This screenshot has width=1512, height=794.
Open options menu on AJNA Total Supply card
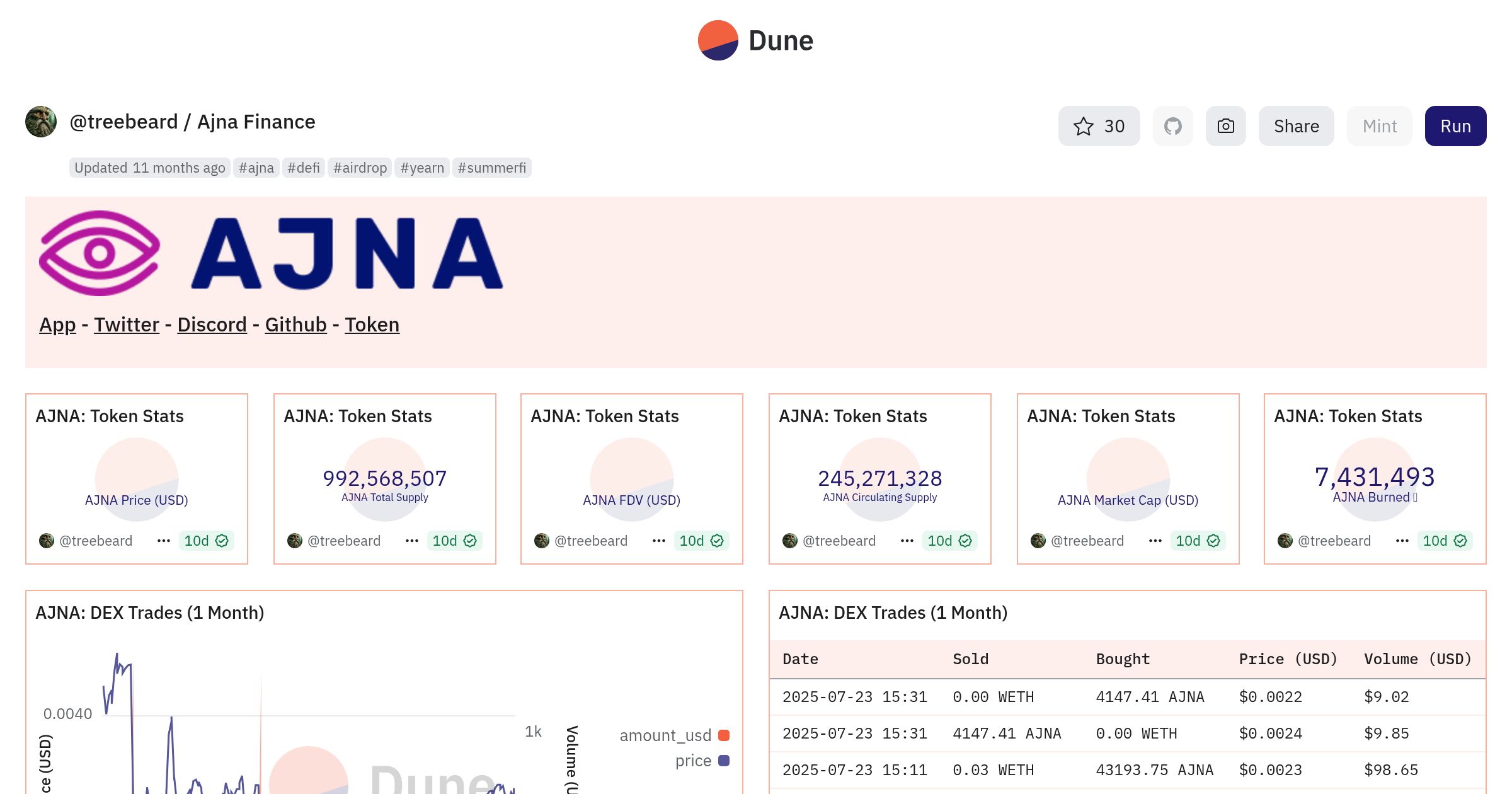[412, 541]
